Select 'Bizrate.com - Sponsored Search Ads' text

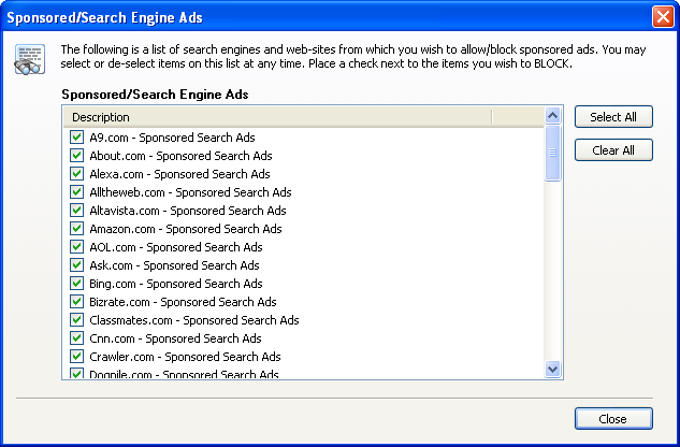(183, 302)
